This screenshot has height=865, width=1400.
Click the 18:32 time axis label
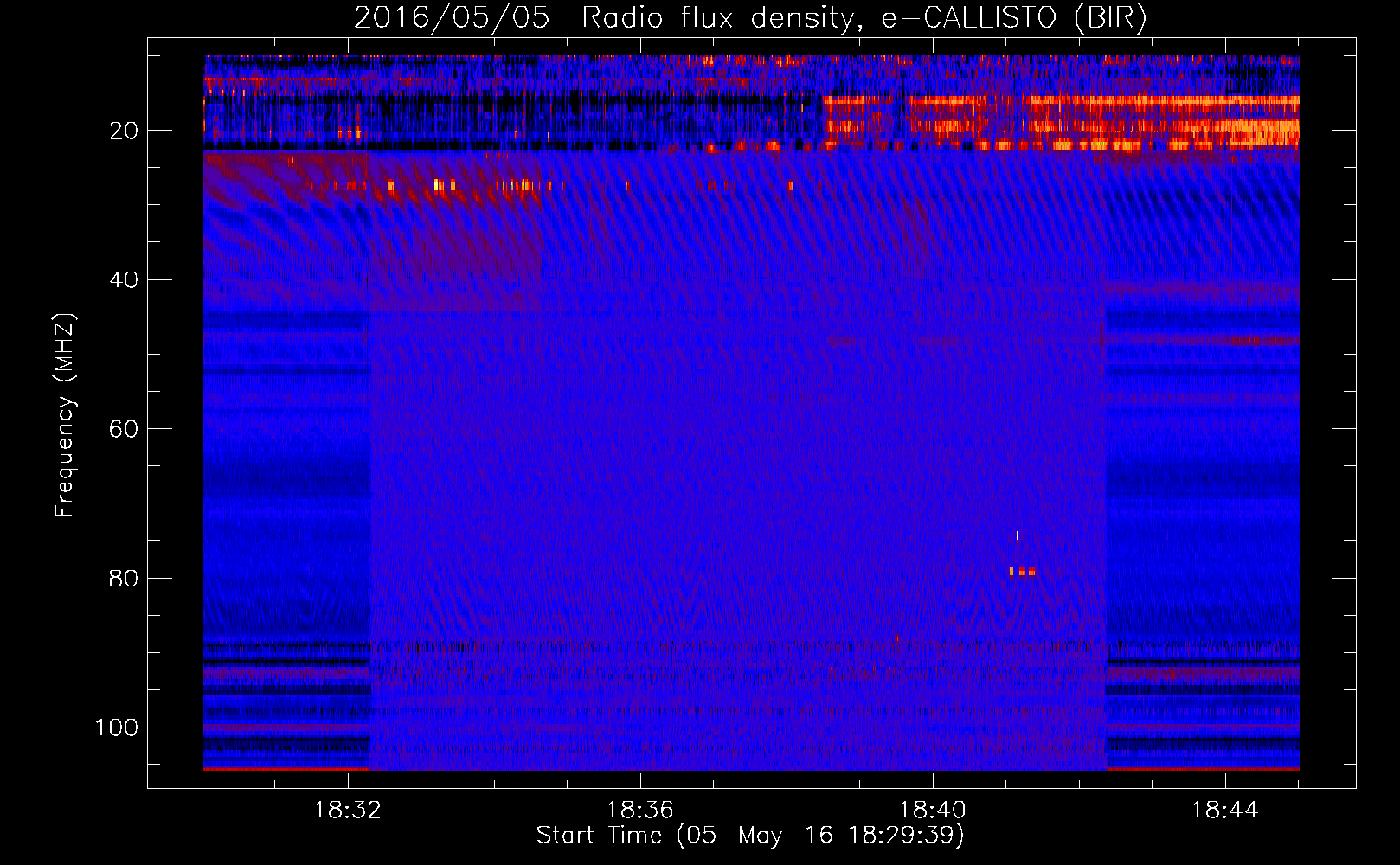pyautogui.click(x=348, y=811)
